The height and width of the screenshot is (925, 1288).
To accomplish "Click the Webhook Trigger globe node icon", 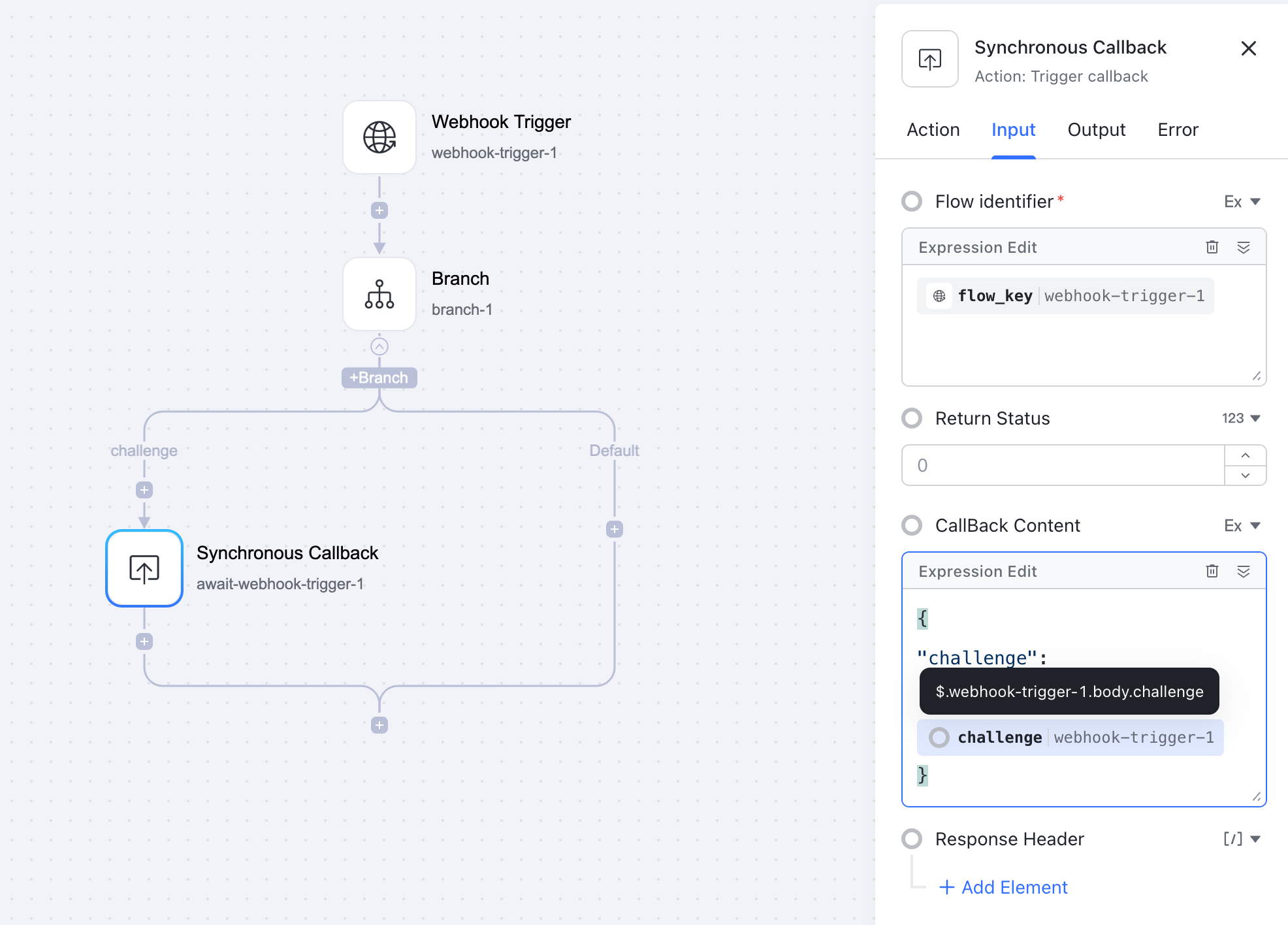I will [379, 137].
